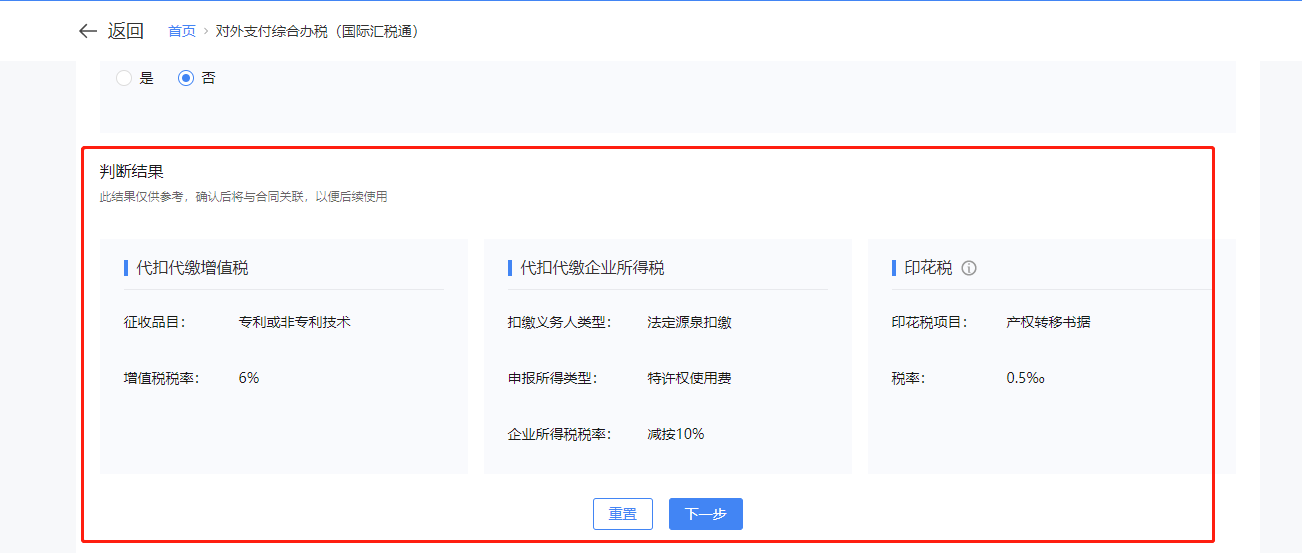Click the 对外支付综合办税 breadcrumb item

(x=317, y=31)
